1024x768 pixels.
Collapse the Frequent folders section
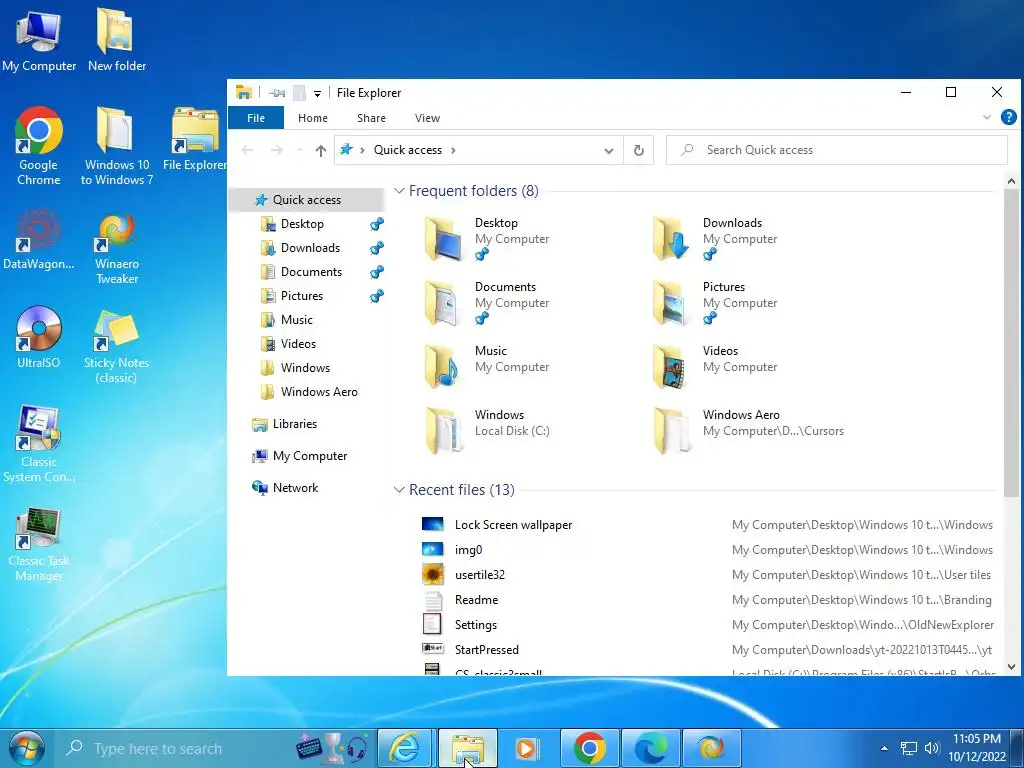point(399,191)
